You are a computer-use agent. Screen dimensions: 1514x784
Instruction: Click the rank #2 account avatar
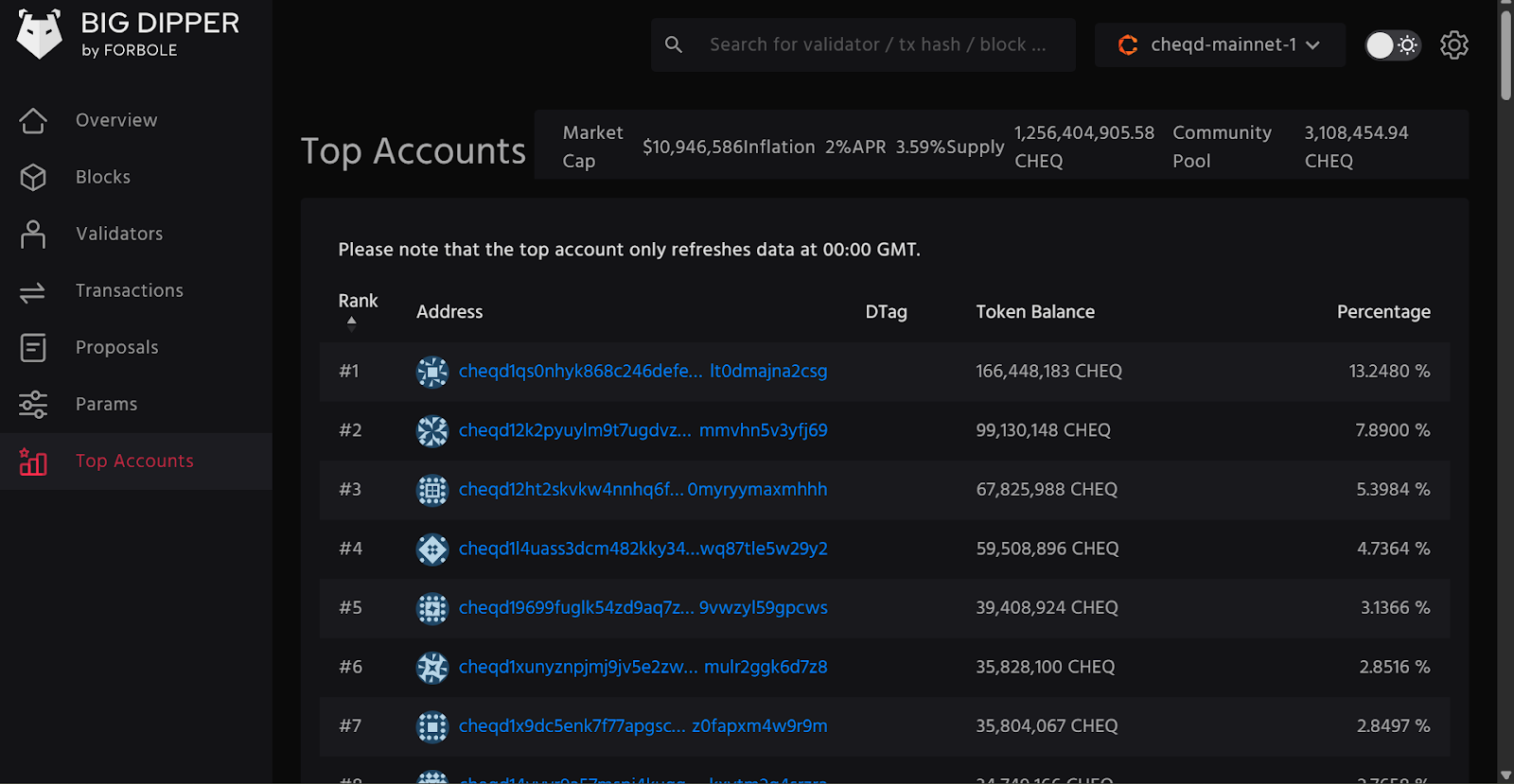432,430
